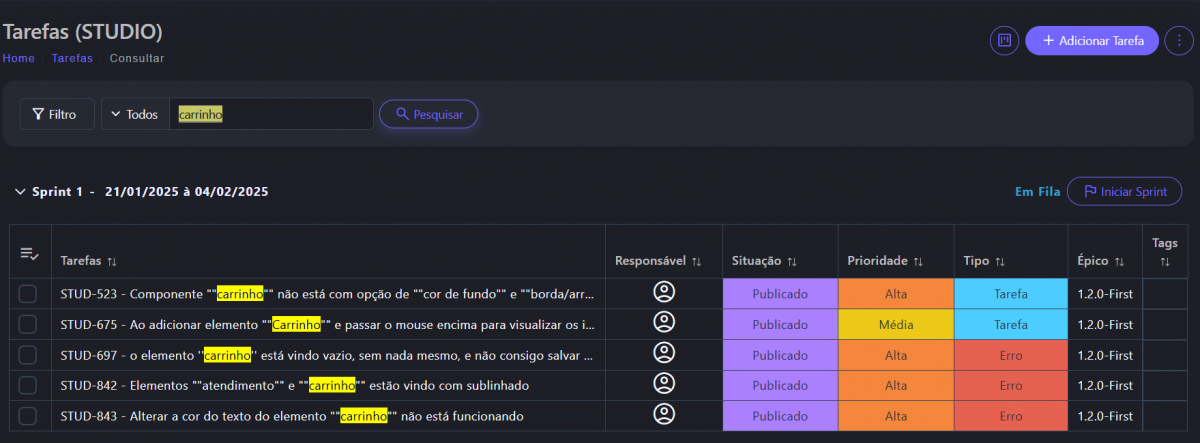Image resolution: width=1200 pixels, height=443 pixels.
Task: Collapse the Sprint 1 section
Action: [20, 191]
